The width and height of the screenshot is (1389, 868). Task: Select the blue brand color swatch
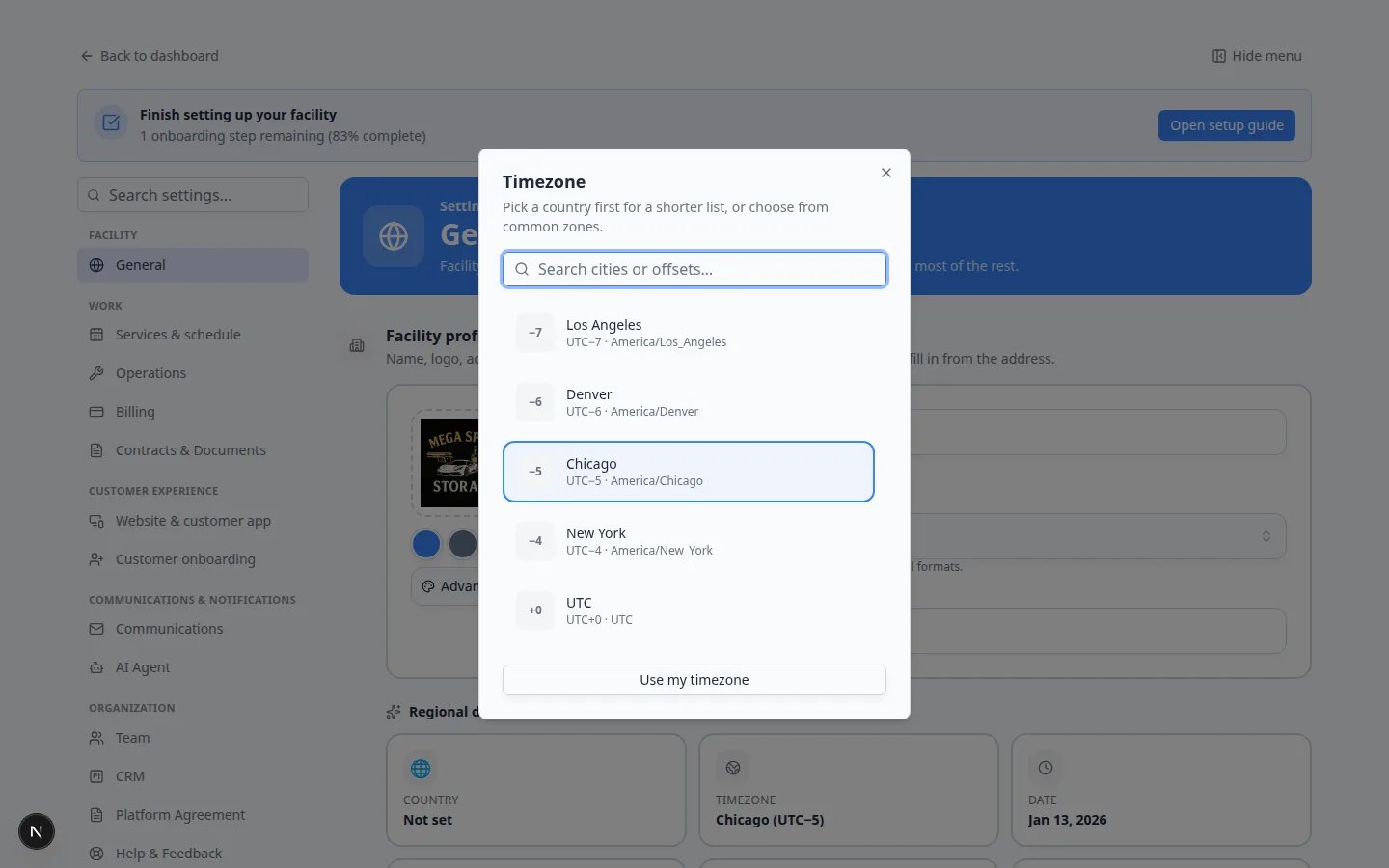[426, 544]
